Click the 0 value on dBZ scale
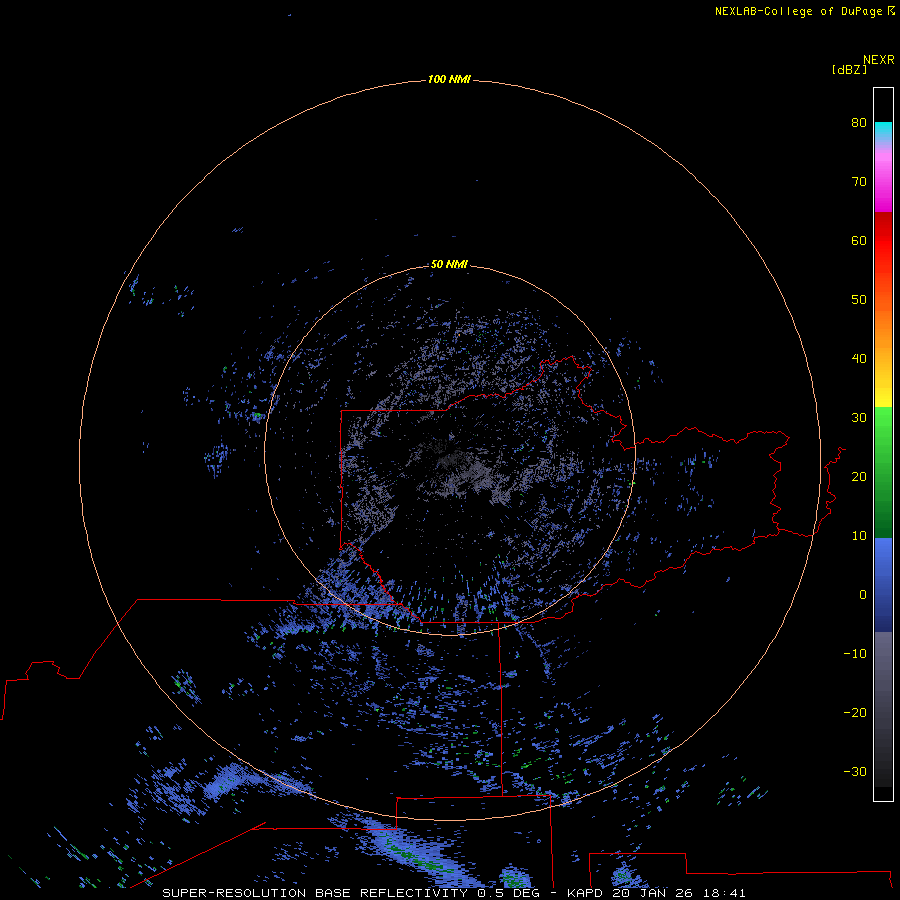 (863, 595)
